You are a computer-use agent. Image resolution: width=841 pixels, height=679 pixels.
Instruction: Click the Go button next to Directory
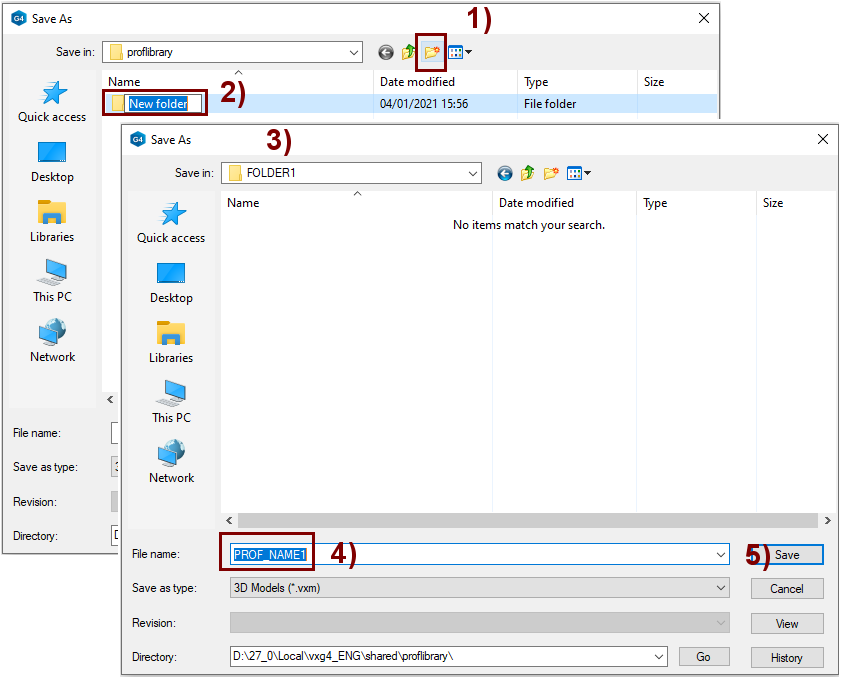pyautogui.click(x=704, y=657)
